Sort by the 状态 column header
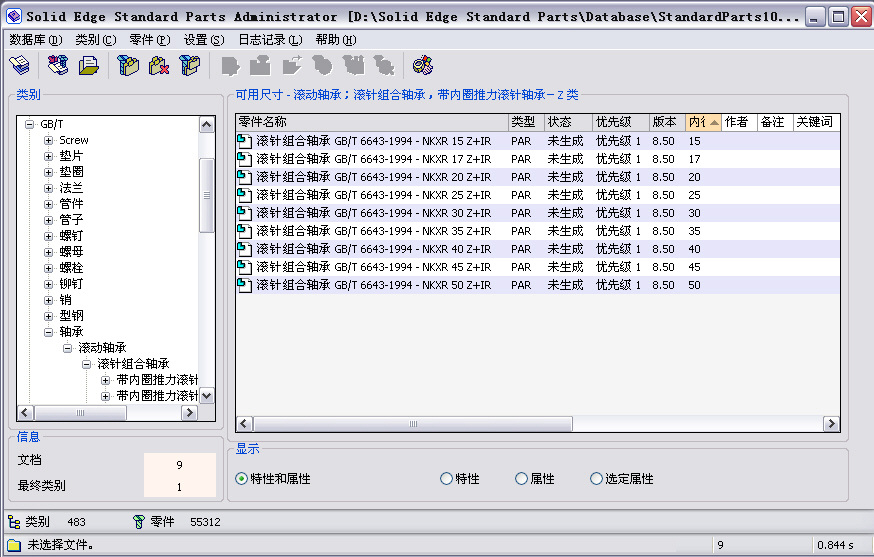 tap(568, 122)
